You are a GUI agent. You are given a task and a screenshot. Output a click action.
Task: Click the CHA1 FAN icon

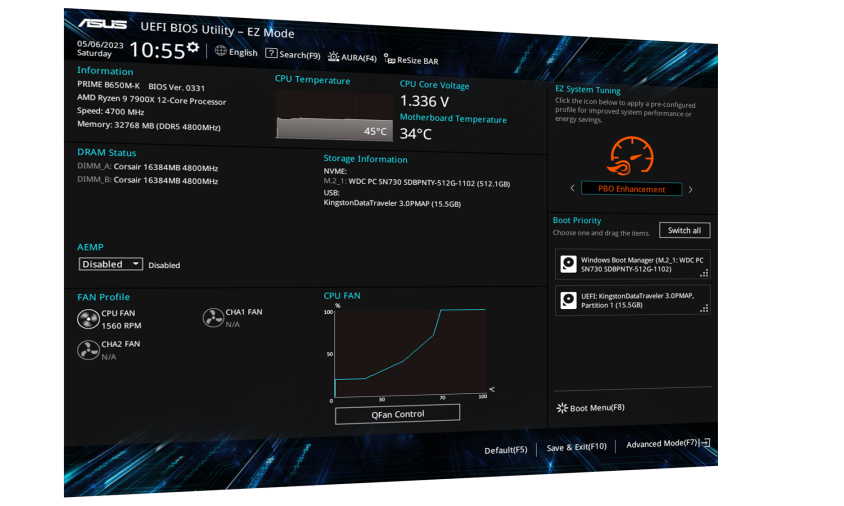click(x=213, y=318)
